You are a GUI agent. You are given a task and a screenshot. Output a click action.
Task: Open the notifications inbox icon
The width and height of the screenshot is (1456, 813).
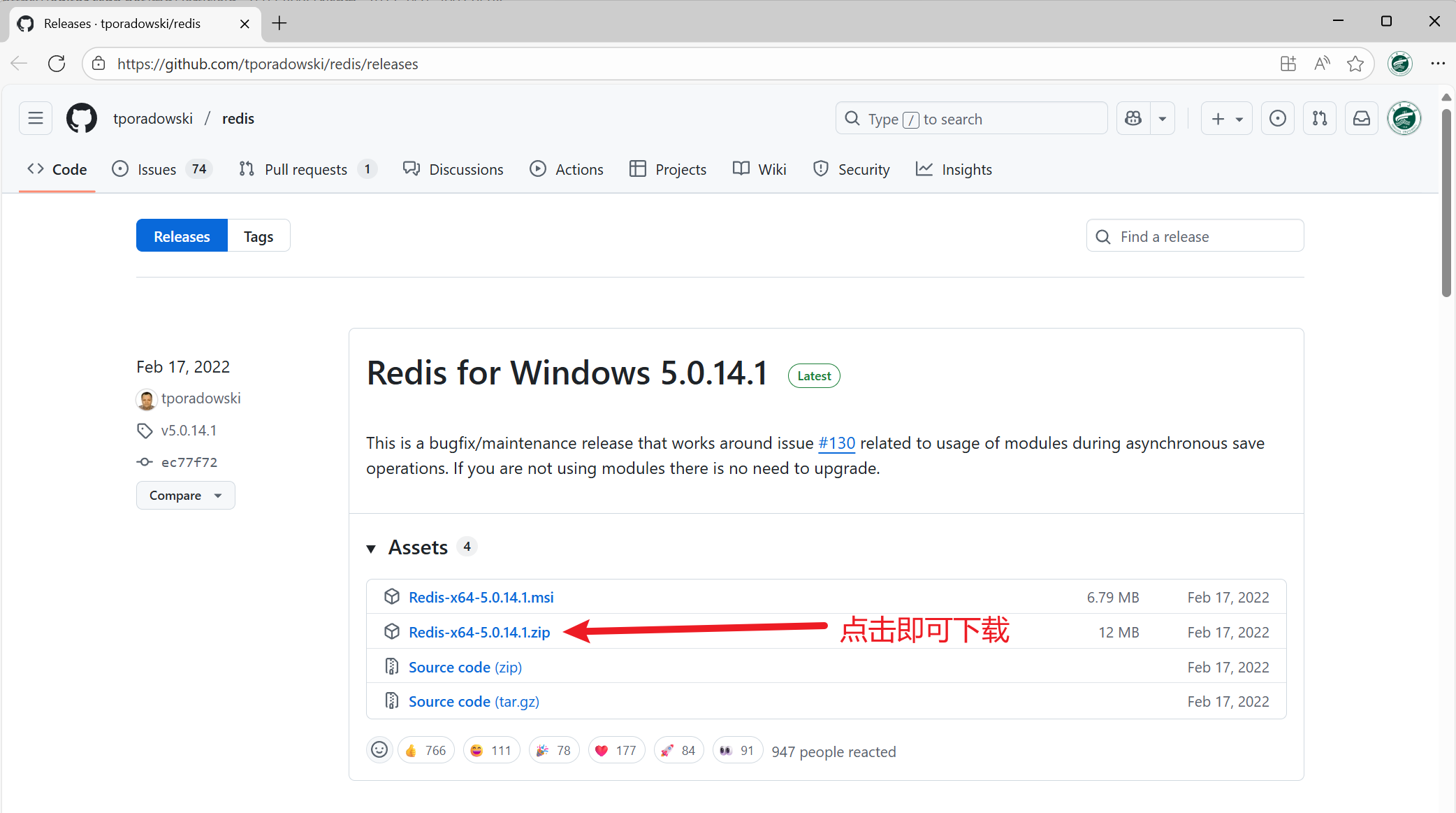pyautogui.click(x=1361, y=119)
